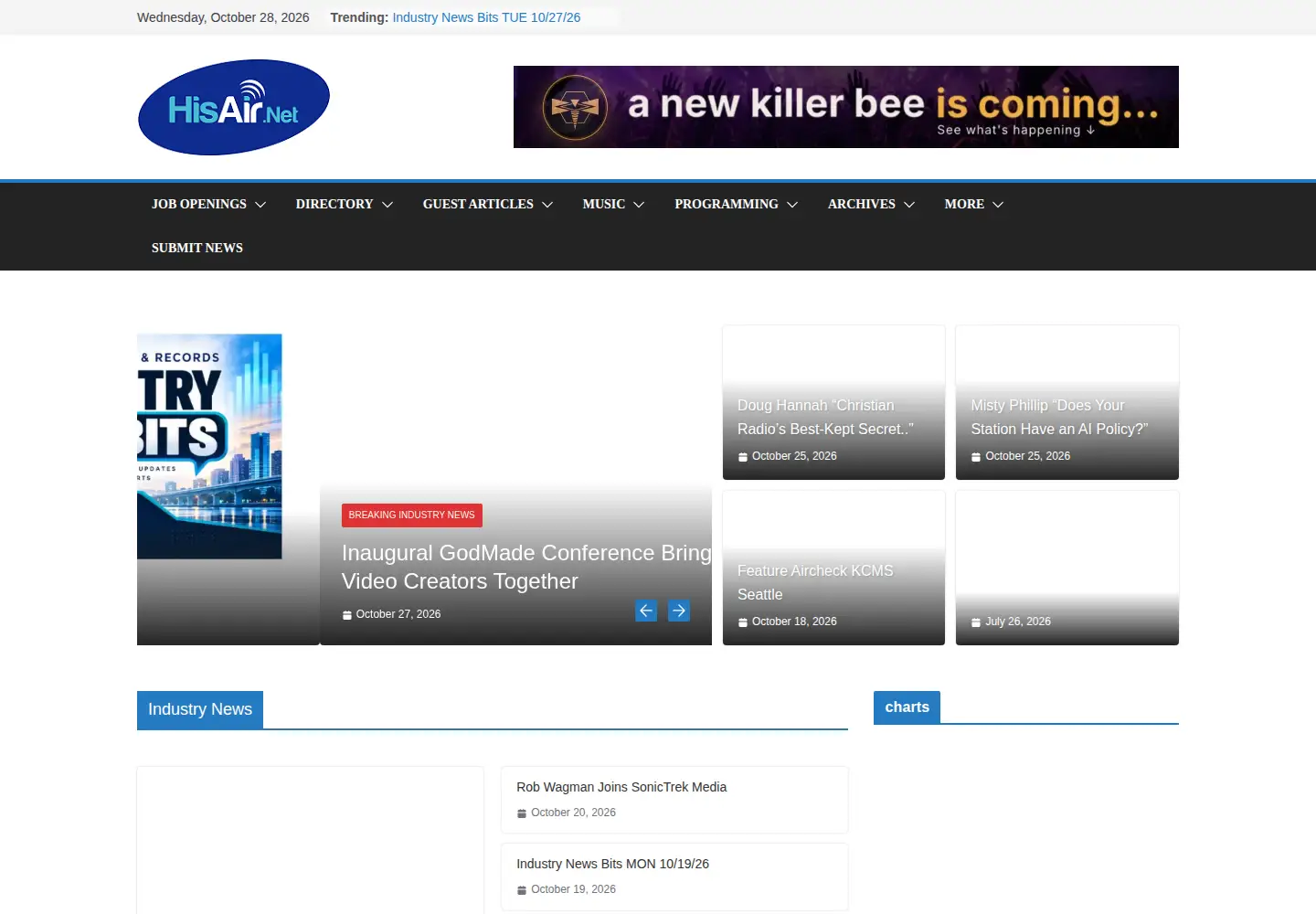Screen dimensions: 1316x914
Task: Click the October 20, 2026 date text
Action: [x=573, y=813]
